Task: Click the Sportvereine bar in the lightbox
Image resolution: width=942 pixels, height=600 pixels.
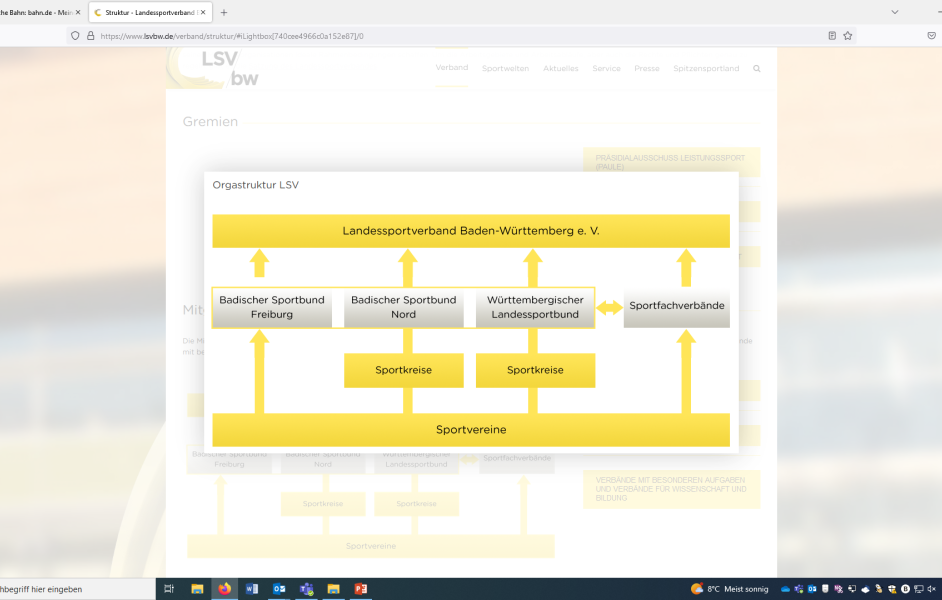Action: (x=471, y=429)
